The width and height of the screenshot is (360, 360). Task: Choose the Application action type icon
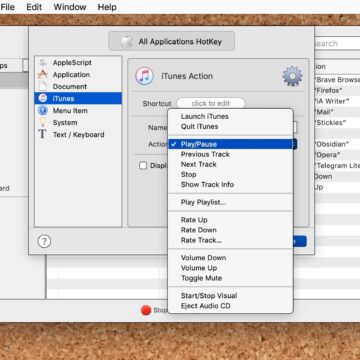point(42,74)
